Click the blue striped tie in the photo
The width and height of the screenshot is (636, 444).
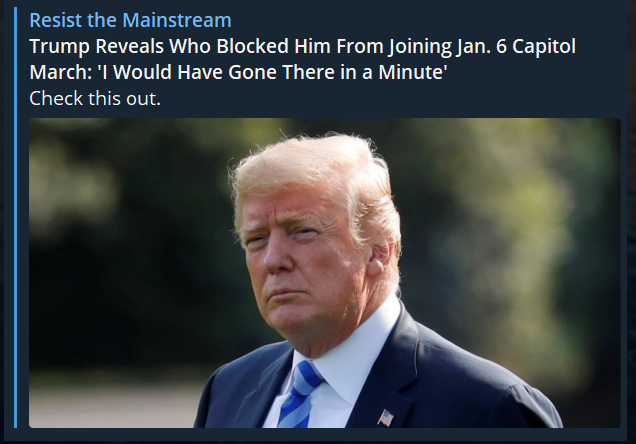(x=299, y=395)
